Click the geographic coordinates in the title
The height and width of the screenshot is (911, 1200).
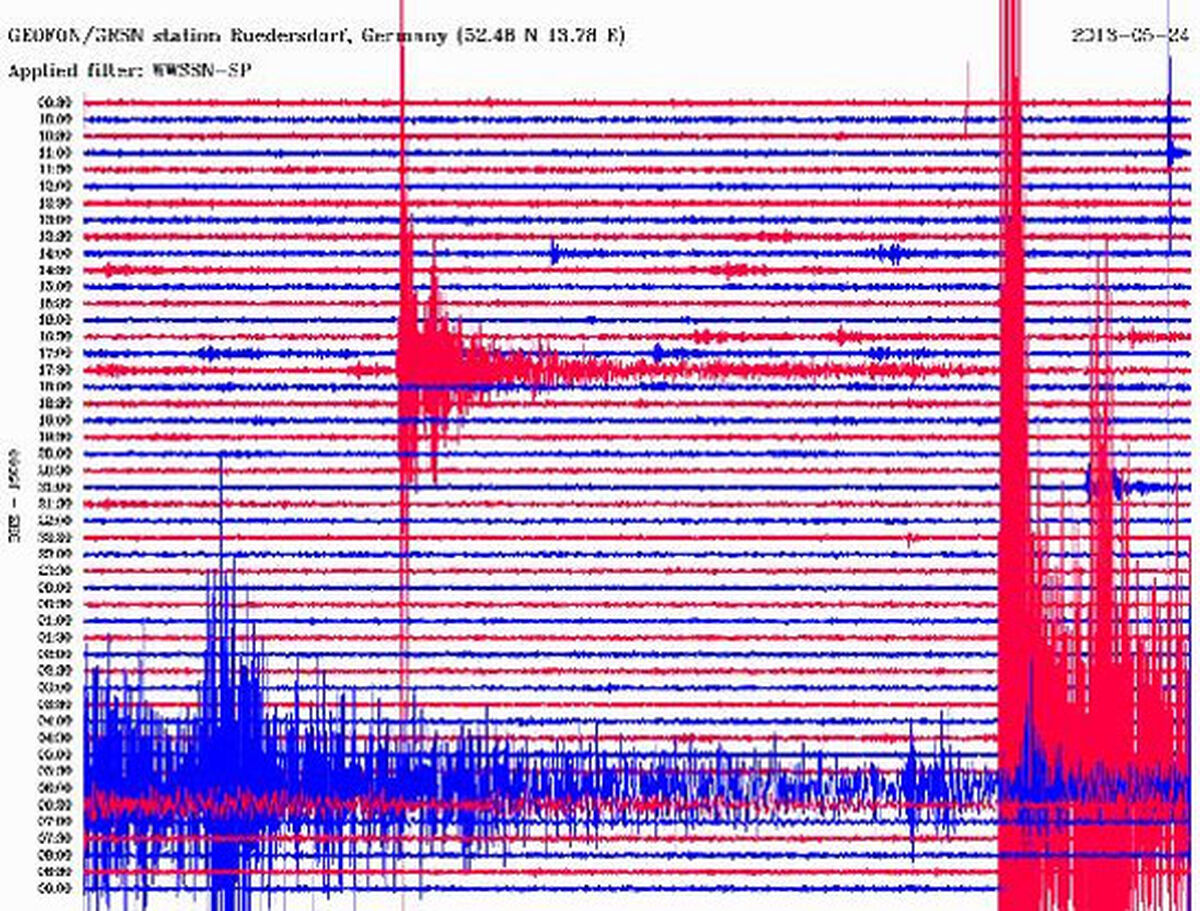540,36
